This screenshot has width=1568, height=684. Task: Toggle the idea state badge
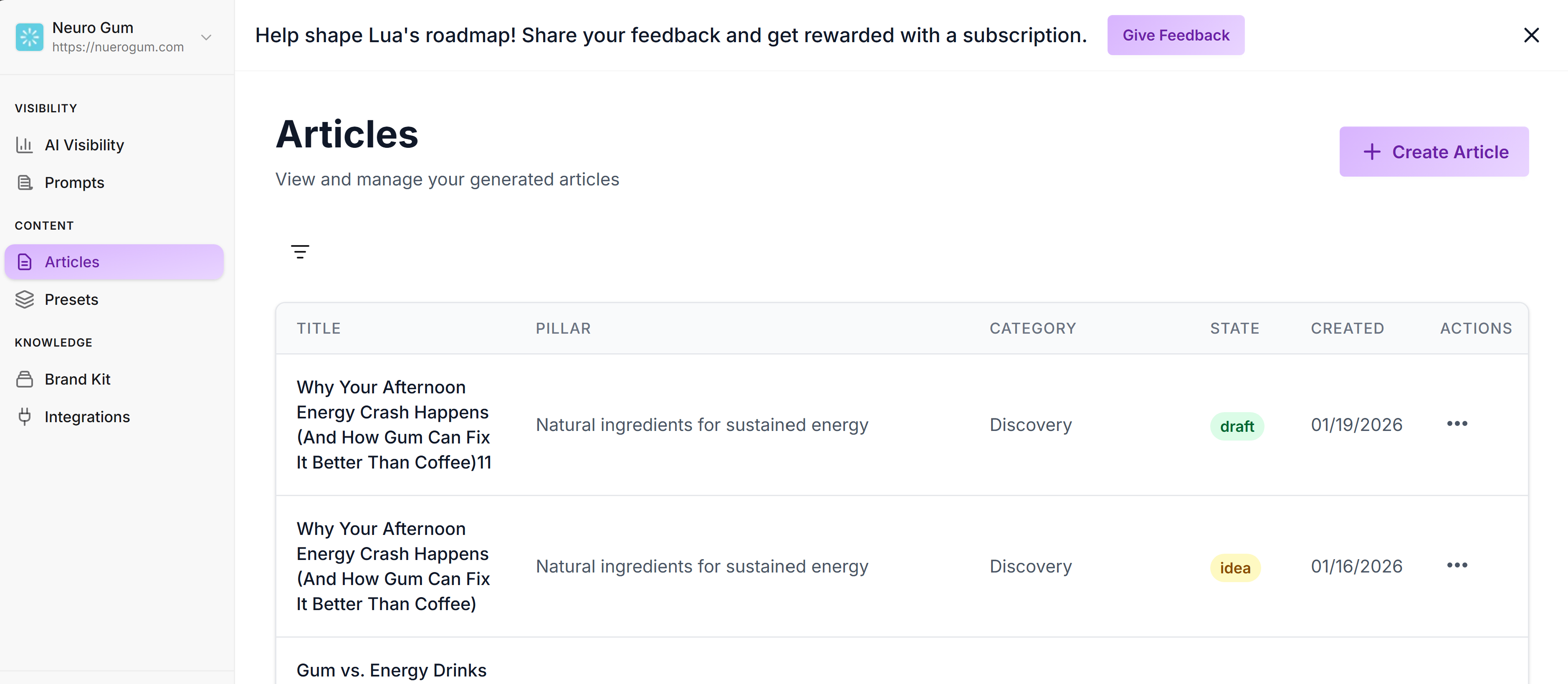(1235, 567)
